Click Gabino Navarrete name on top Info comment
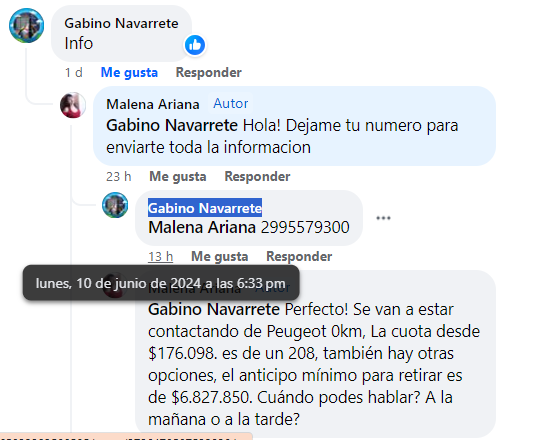The image size is (537, 440). pyautogui.click(x=121, y=23)
